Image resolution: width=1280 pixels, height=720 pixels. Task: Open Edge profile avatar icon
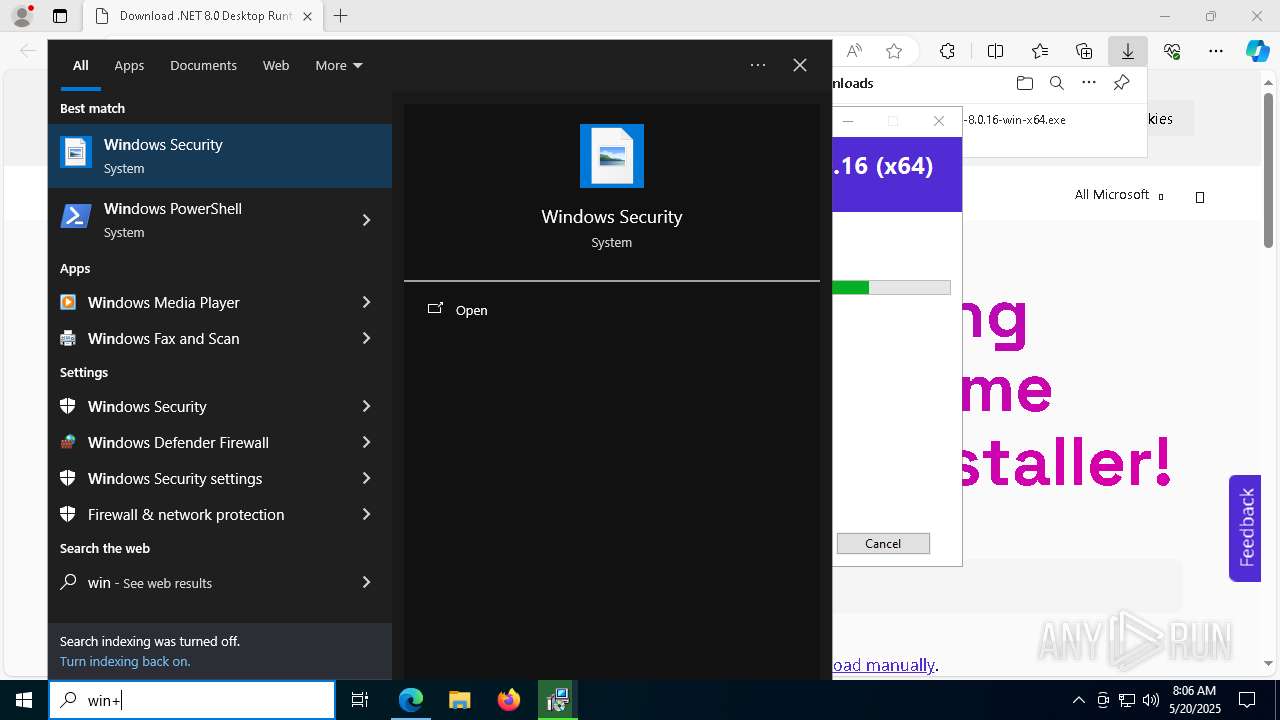click(22, 16)
